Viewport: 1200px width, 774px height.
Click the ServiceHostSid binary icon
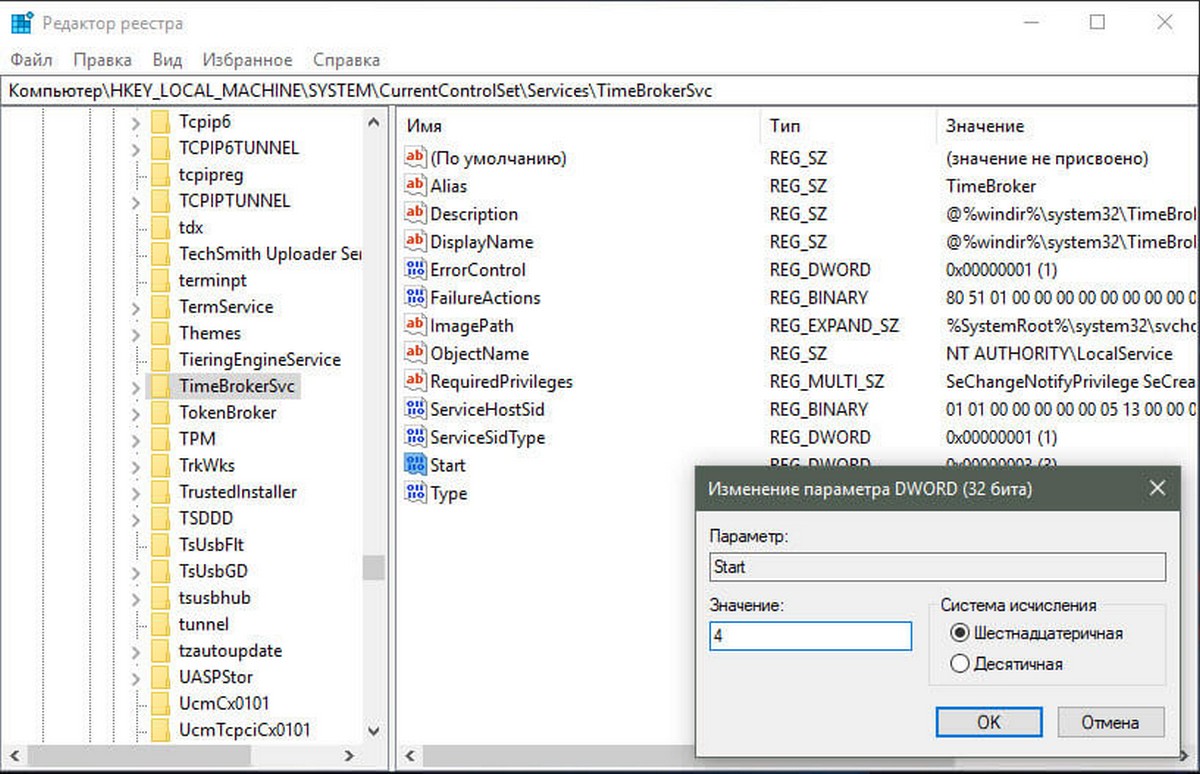[415, 409]
